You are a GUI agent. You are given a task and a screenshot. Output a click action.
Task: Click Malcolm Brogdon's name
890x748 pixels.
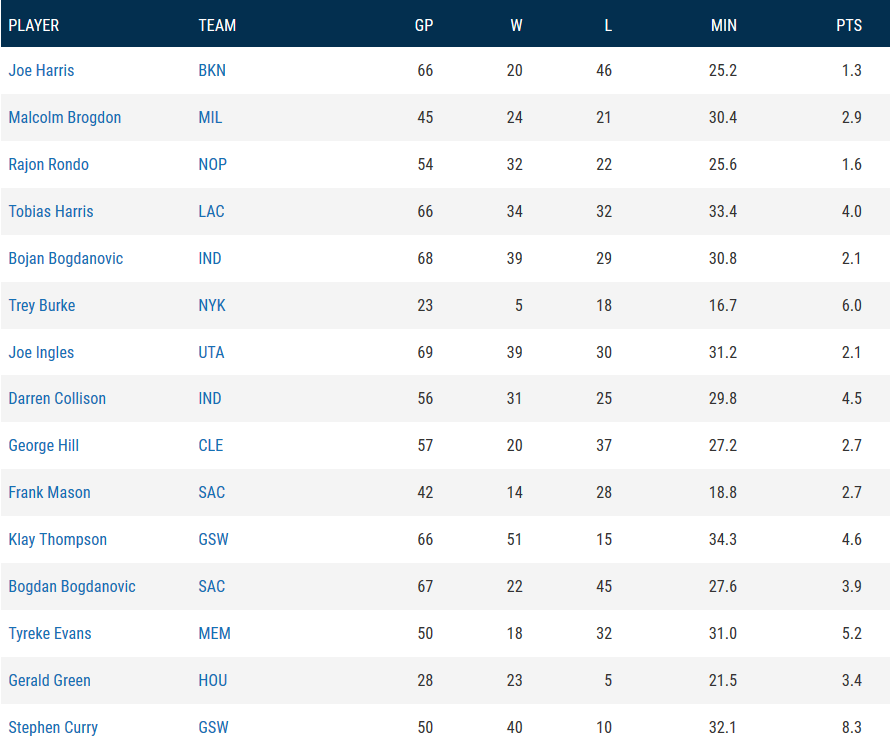(65, 118)
